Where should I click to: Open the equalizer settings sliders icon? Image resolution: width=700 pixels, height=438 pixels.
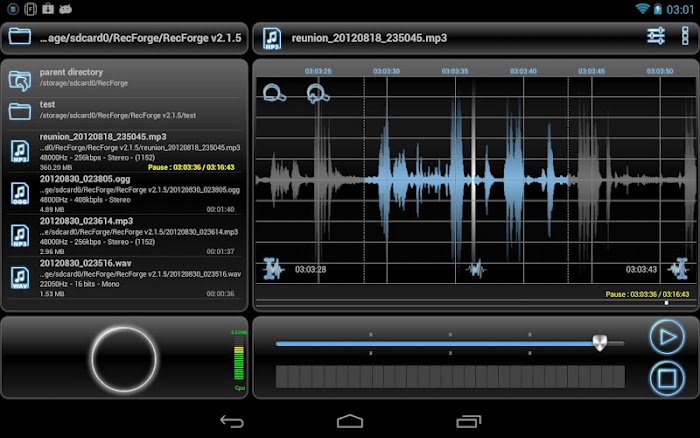point(655,36)
